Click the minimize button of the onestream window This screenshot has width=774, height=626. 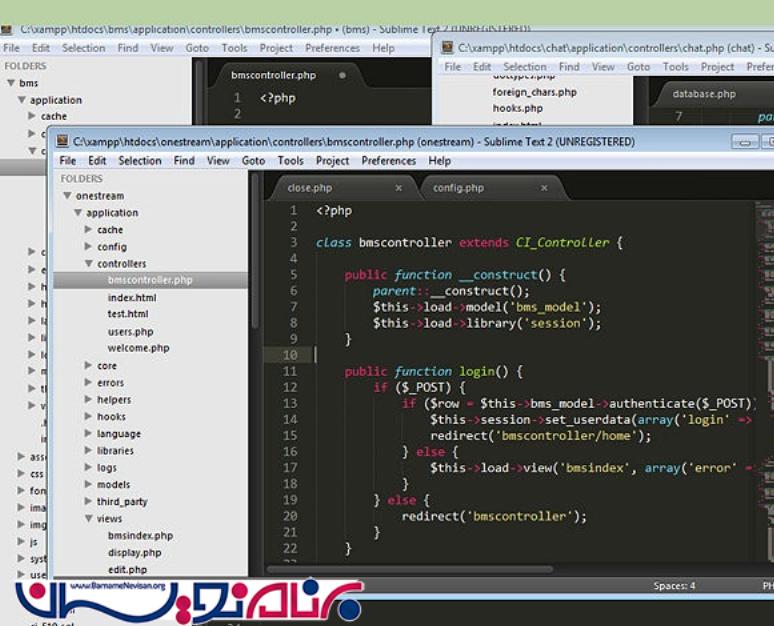(744, 142)
